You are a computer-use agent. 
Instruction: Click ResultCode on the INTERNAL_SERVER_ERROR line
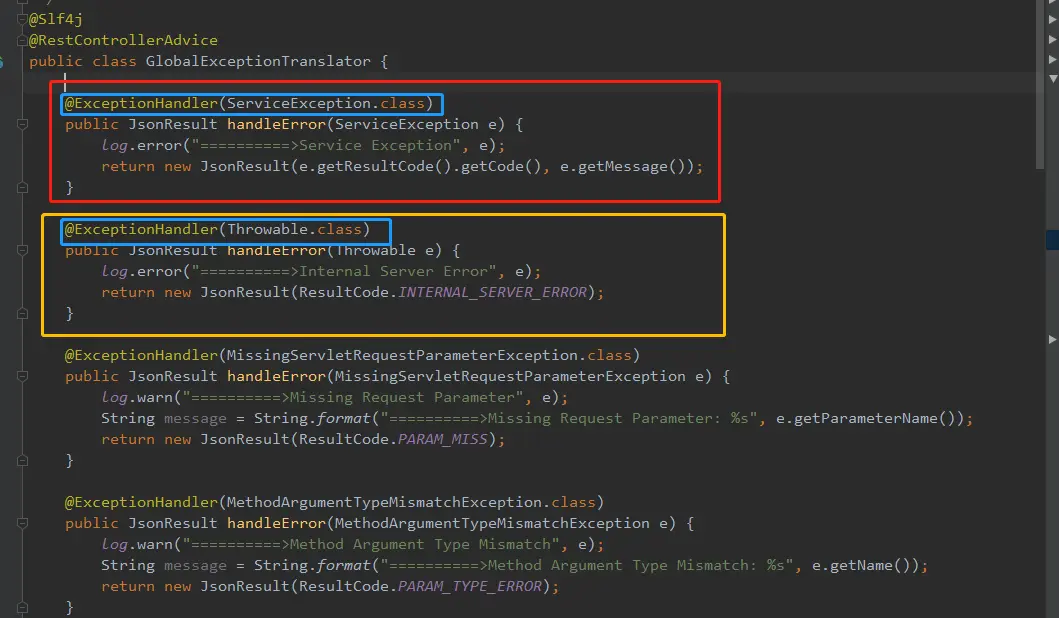click(x=344, y=292)
